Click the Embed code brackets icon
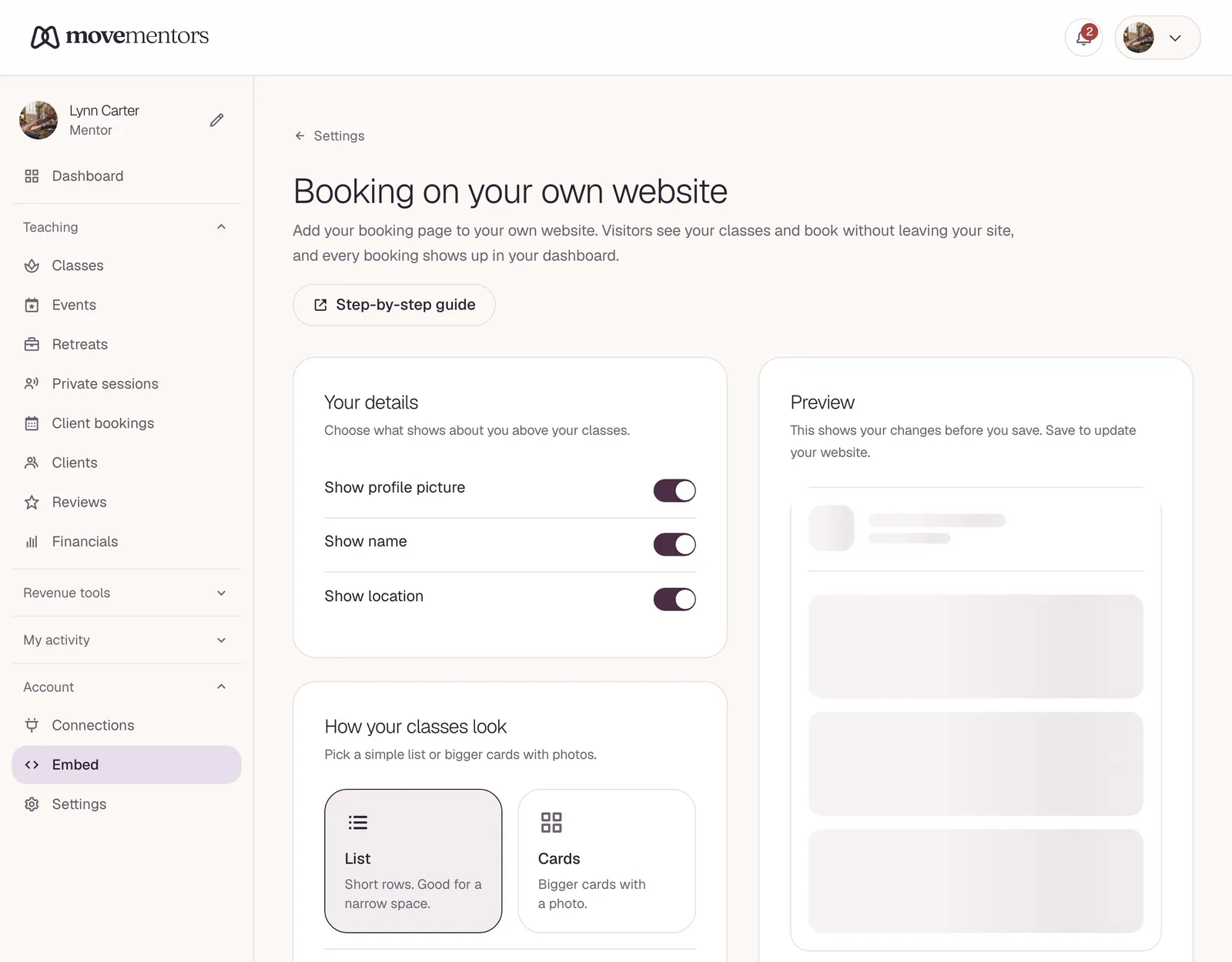Viewport: 1232px width, 962px height. pyautogui.click(x=32, y=765)
